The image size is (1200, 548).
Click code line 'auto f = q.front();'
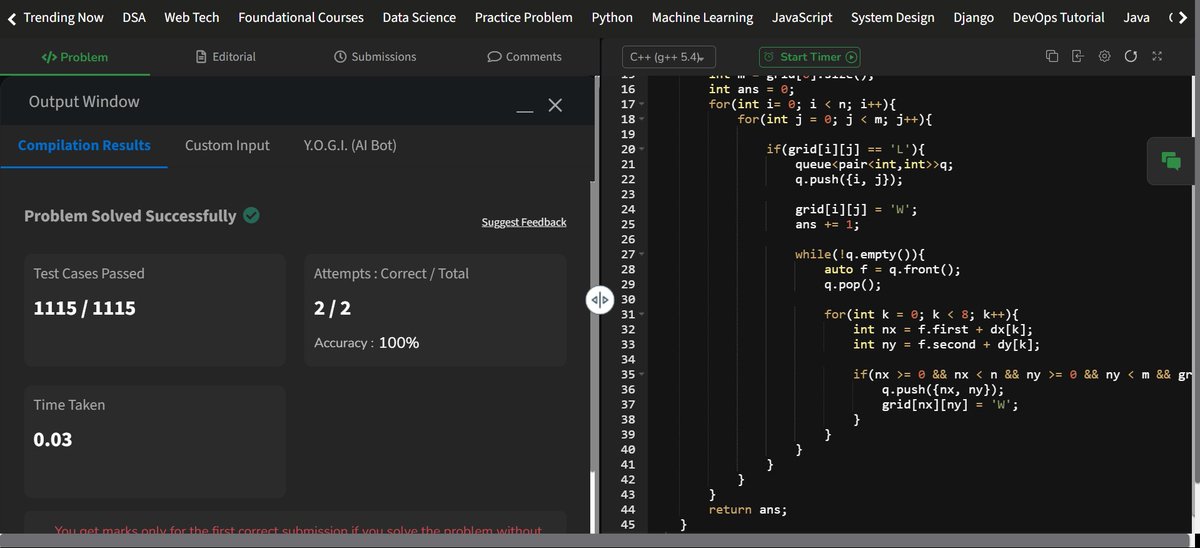[x=892, y=269]
